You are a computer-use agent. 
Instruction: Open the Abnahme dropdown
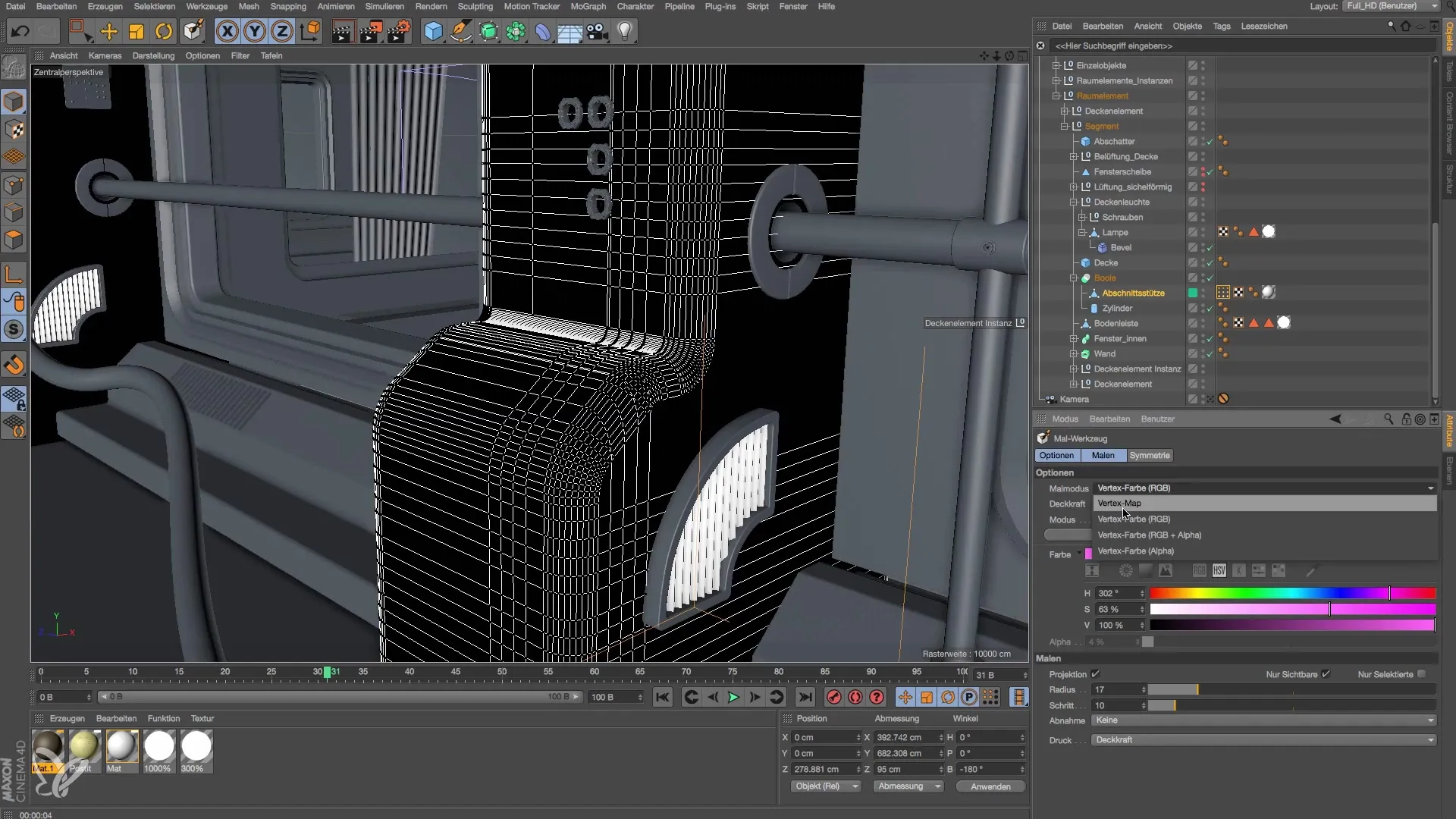click(1264, 720)
